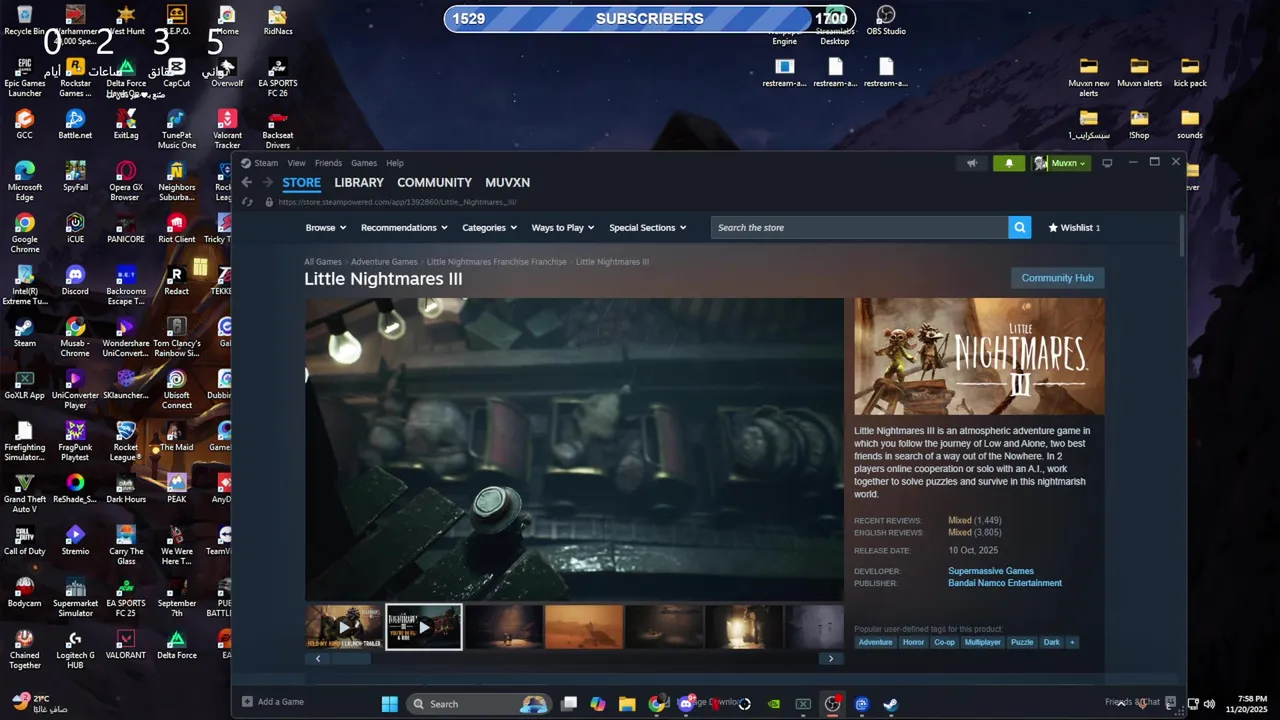Viewport: 1280px width, 720px height.
Task: Switch to the LIBRARY tab
Action: [359, 182]
